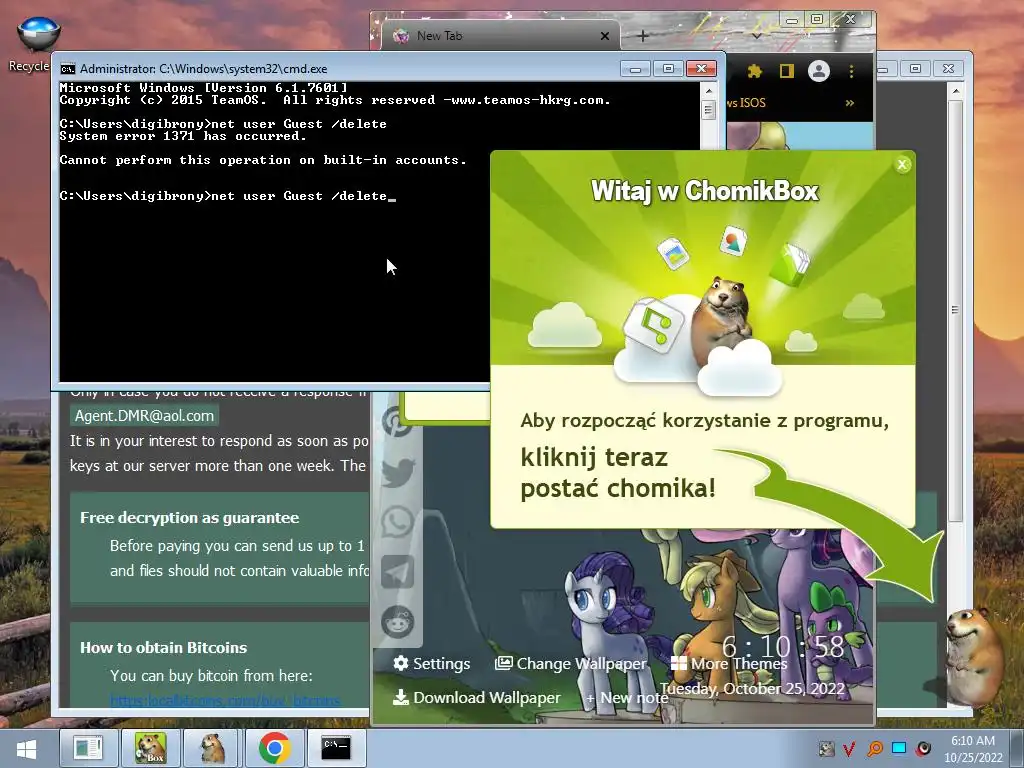Image resolution: width=1024 pixels, height=768 pixels.
Task: Add a New note
Action: coord(626,697)
